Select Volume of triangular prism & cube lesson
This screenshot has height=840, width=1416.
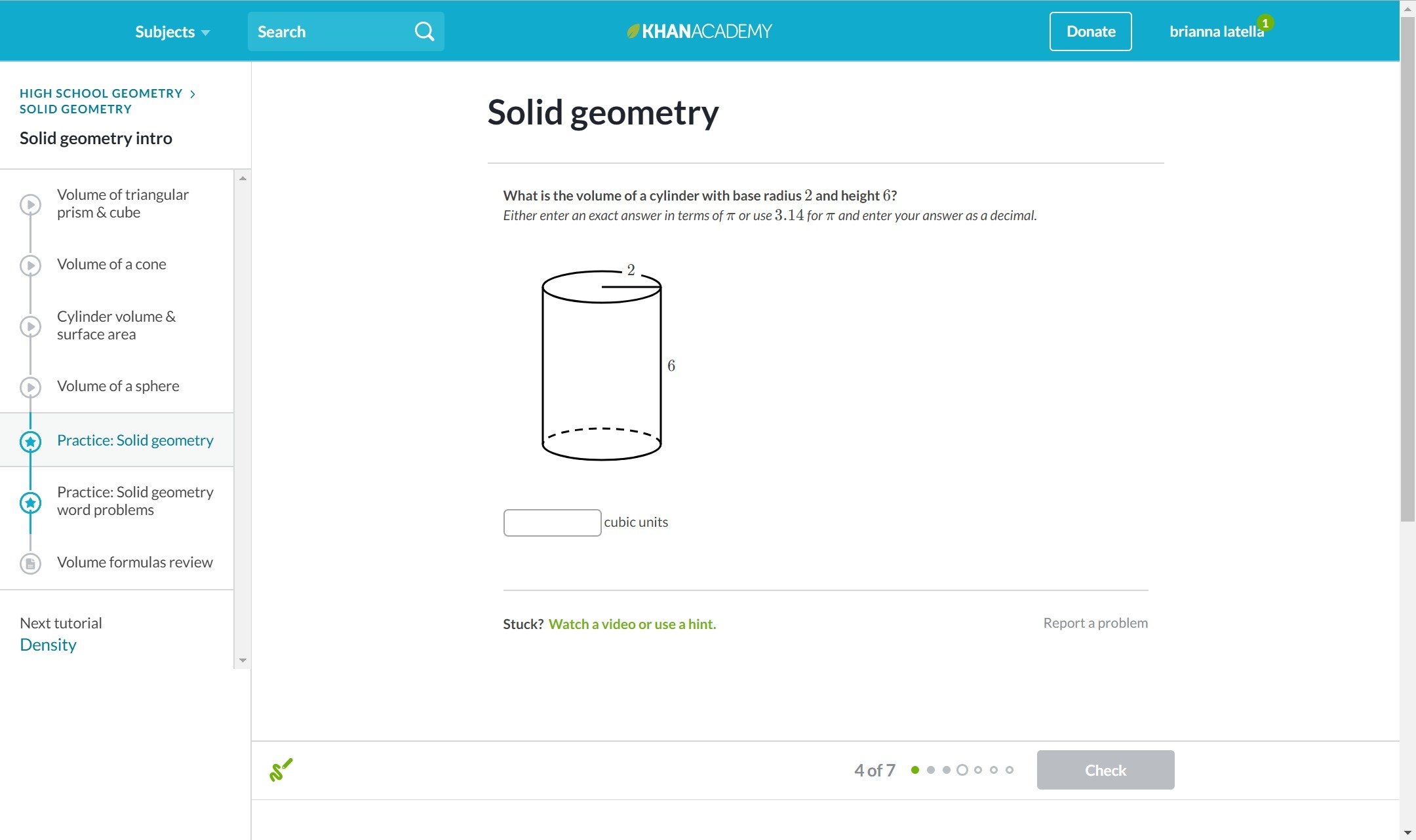click(x=123, y=204)
